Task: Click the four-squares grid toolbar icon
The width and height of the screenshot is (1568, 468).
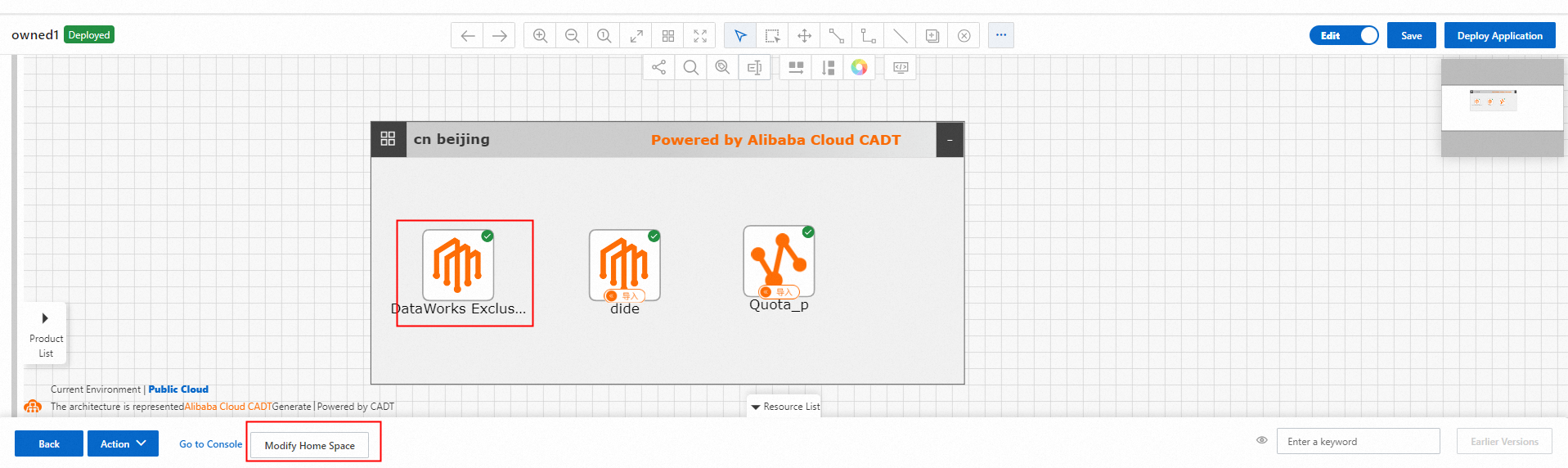Action: [668, 36]
